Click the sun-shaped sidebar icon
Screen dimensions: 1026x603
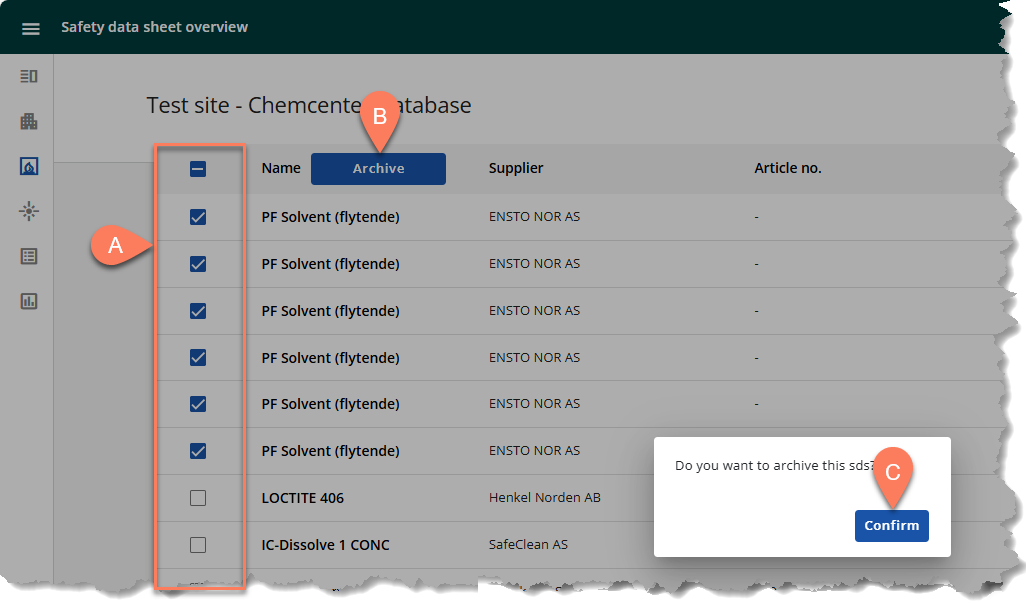click(29, 211)
